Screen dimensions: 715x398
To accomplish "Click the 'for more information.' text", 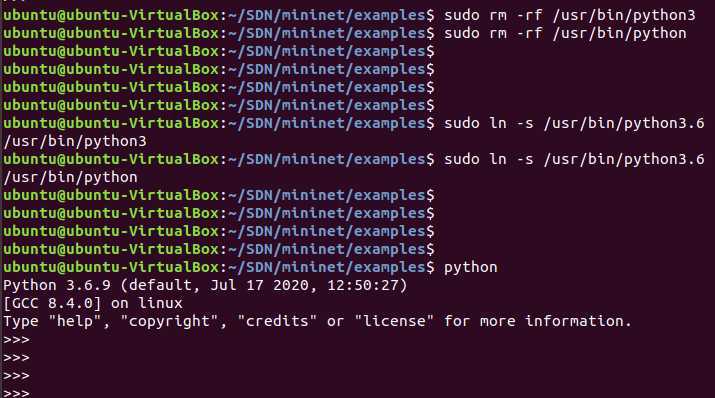I will point(538,321).
